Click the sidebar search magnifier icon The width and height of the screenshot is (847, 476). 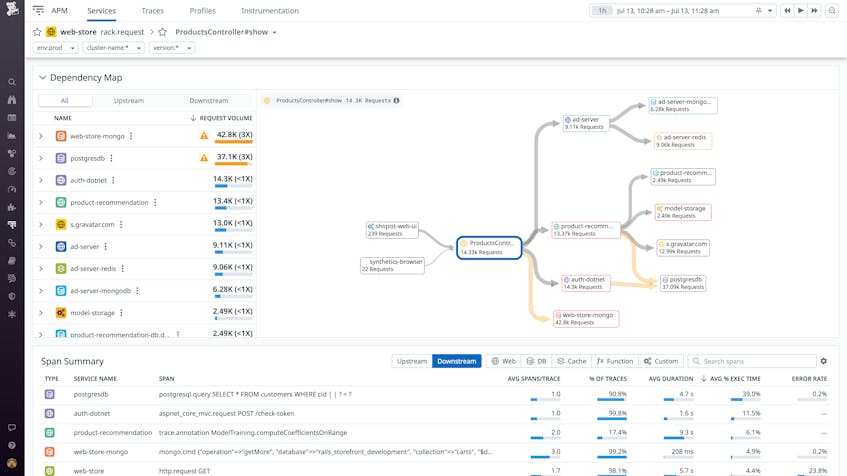point(12,82)
